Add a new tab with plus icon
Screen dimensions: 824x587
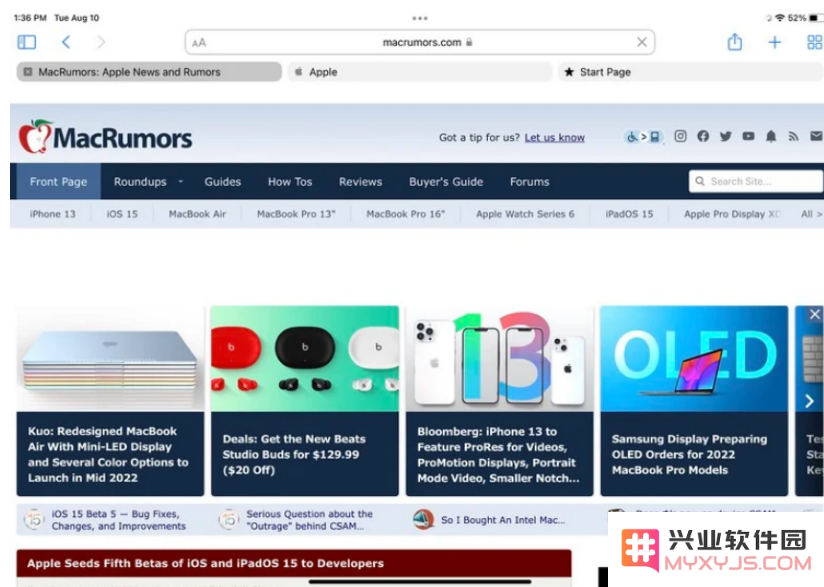775,42
